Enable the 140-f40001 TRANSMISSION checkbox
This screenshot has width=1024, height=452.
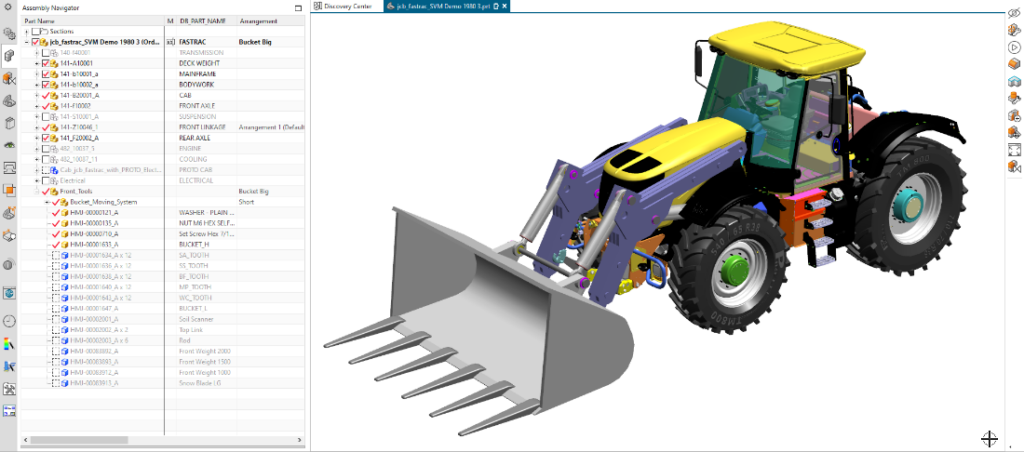(x=46, y=53)
